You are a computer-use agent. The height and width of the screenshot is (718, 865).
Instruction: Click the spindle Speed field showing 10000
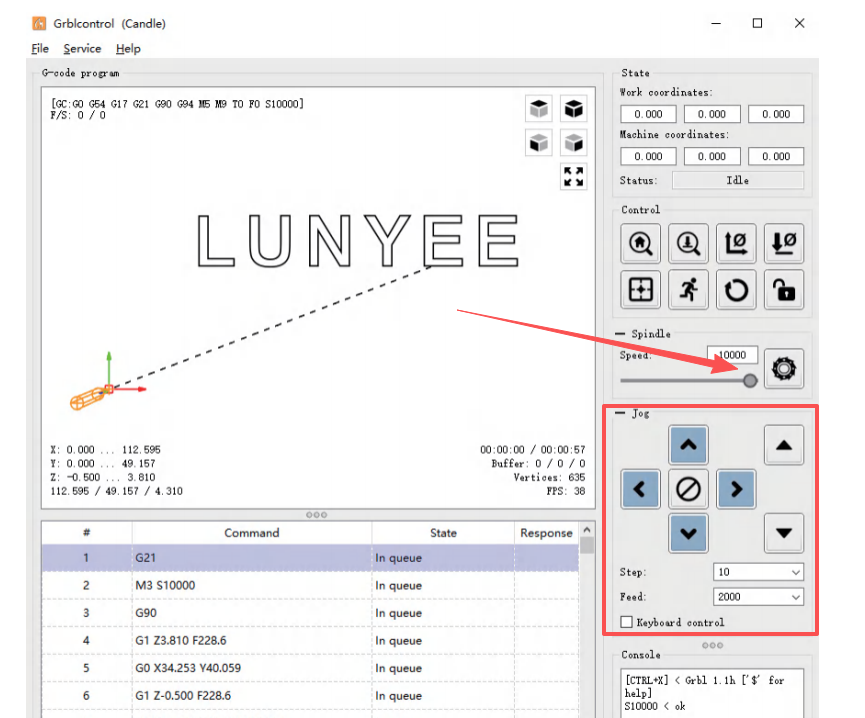click(x=733, y=355)
